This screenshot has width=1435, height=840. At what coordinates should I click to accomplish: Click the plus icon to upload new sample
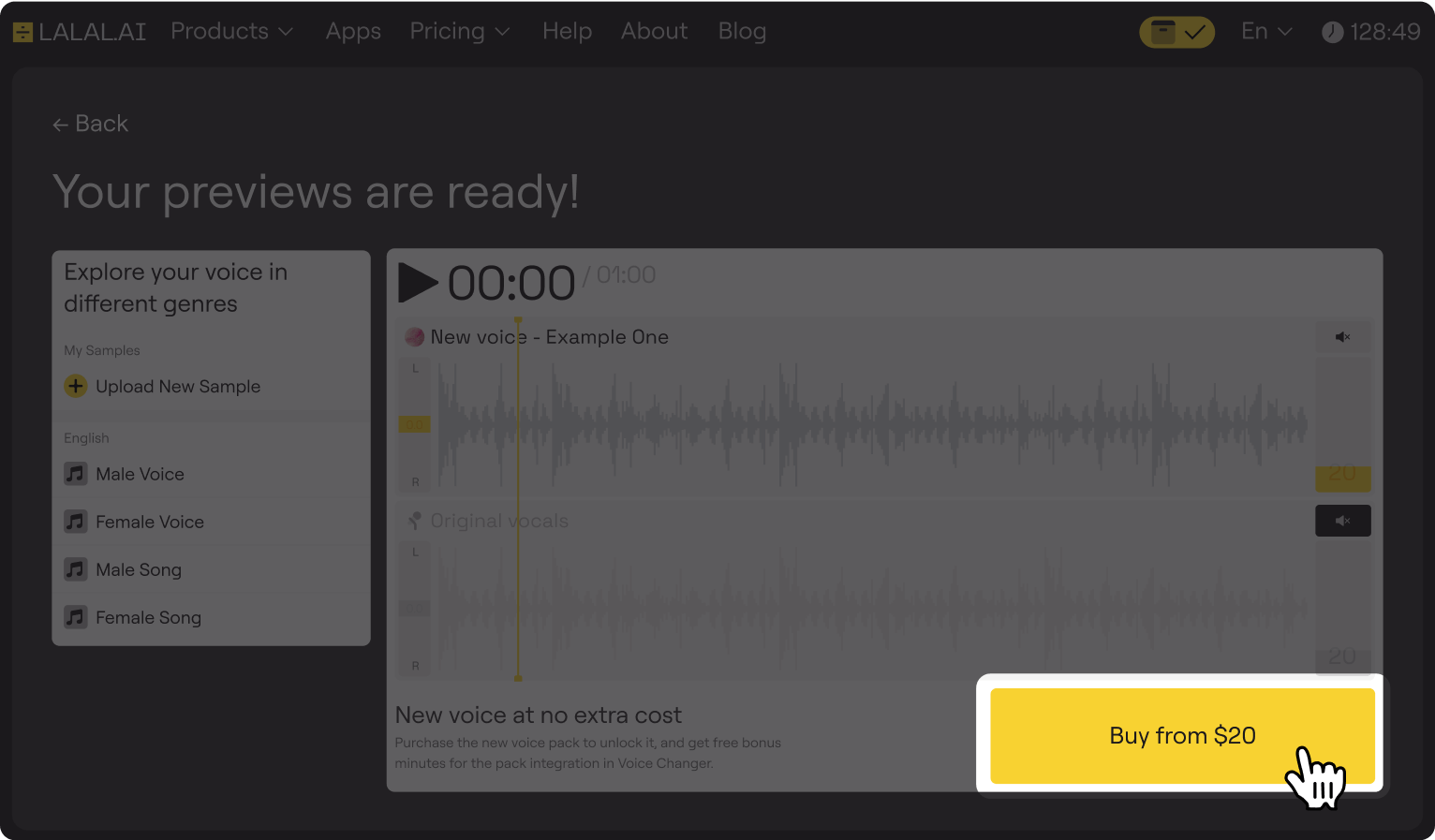pos(76,386)
